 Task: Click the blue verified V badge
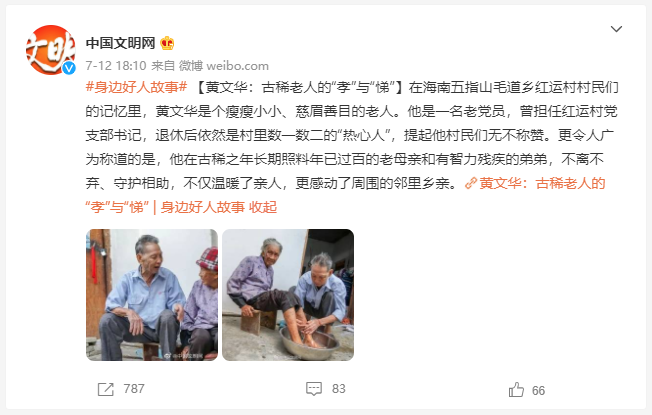click(x=69, y=68)
